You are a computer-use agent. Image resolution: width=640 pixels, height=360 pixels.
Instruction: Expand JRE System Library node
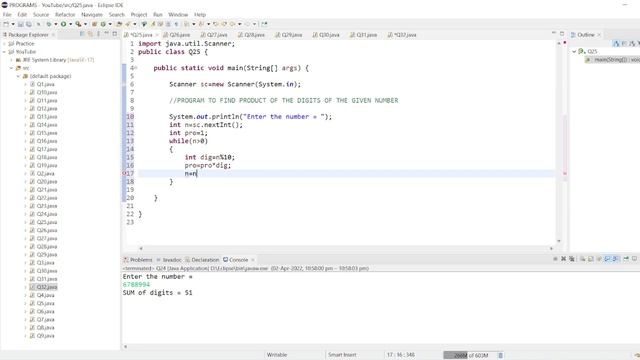tap(11, 60)
